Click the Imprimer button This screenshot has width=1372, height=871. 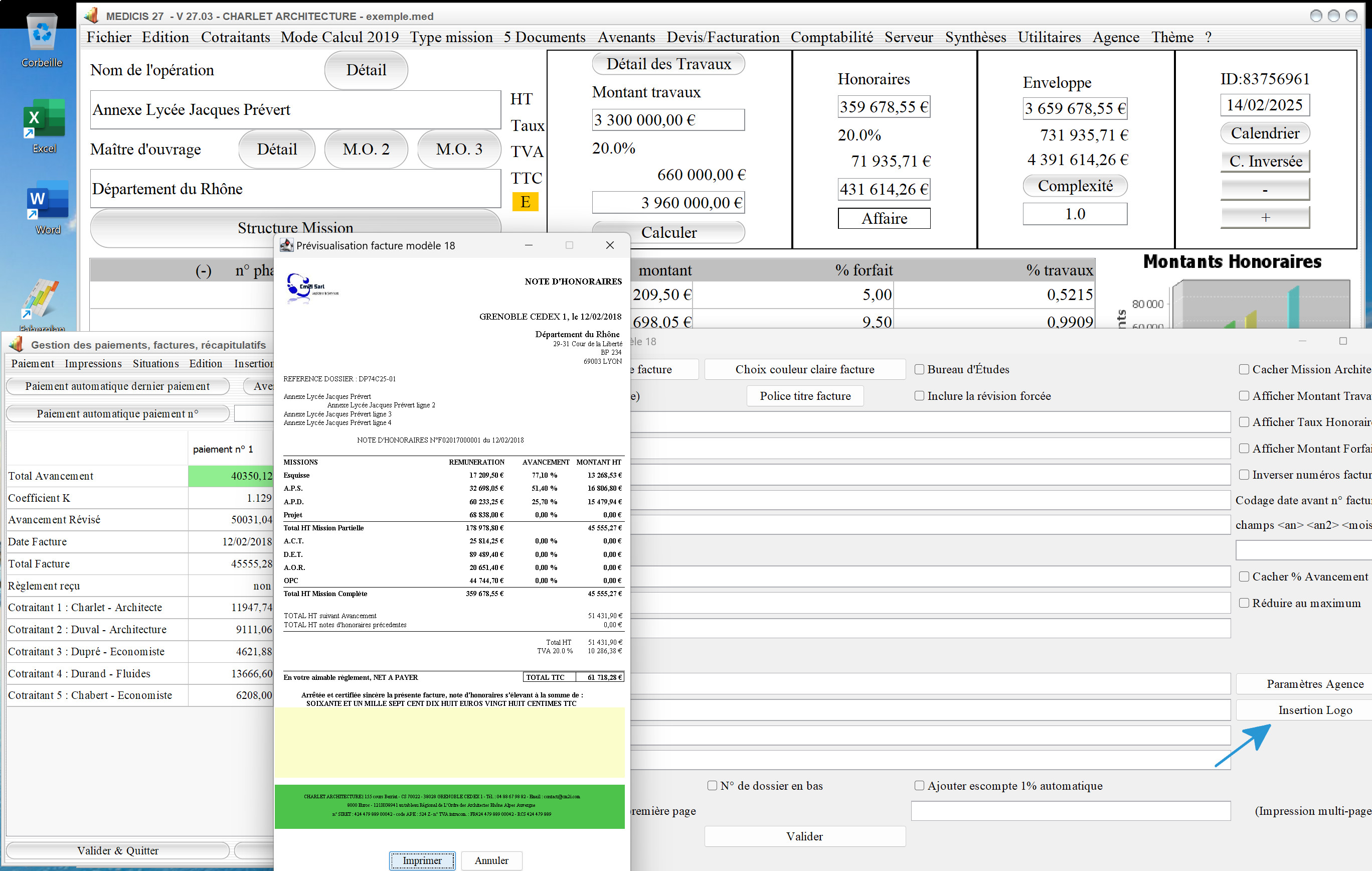pyautogui.click(x=422, y=860)
